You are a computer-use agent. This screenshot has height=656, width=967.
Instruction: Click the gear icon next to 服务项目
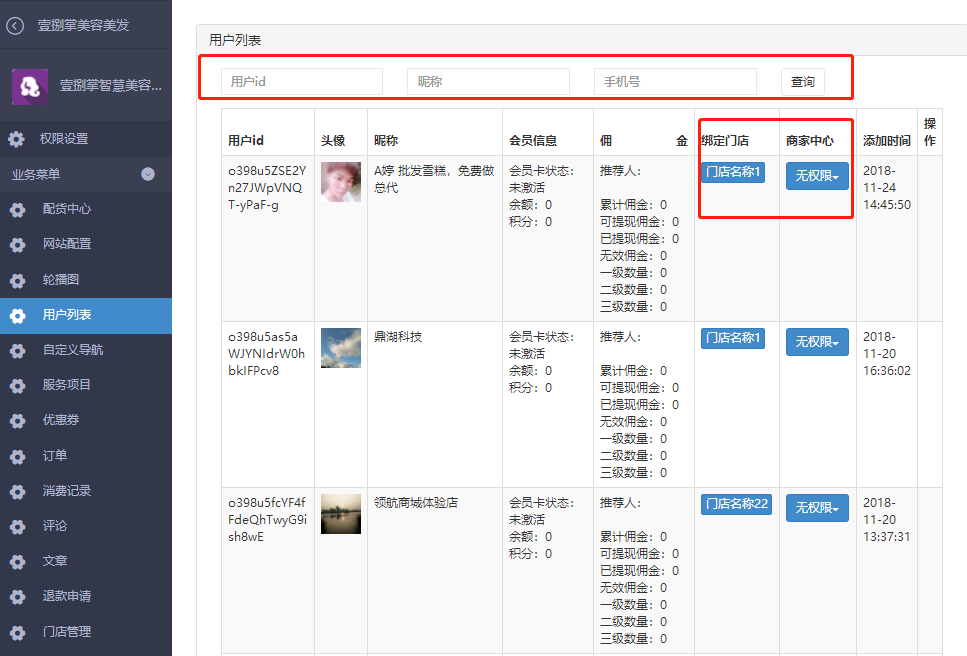(x=17, y=386)
